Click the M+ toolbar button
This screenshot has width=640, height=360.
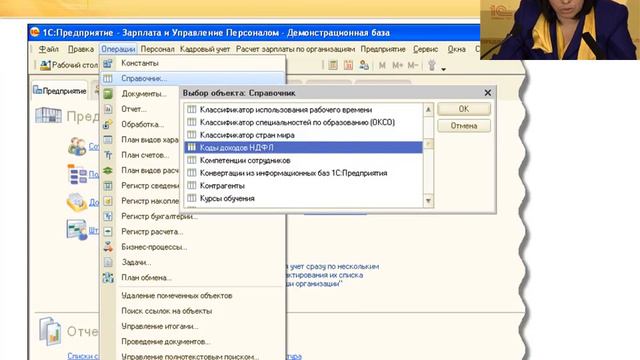[x=397, y=65]
